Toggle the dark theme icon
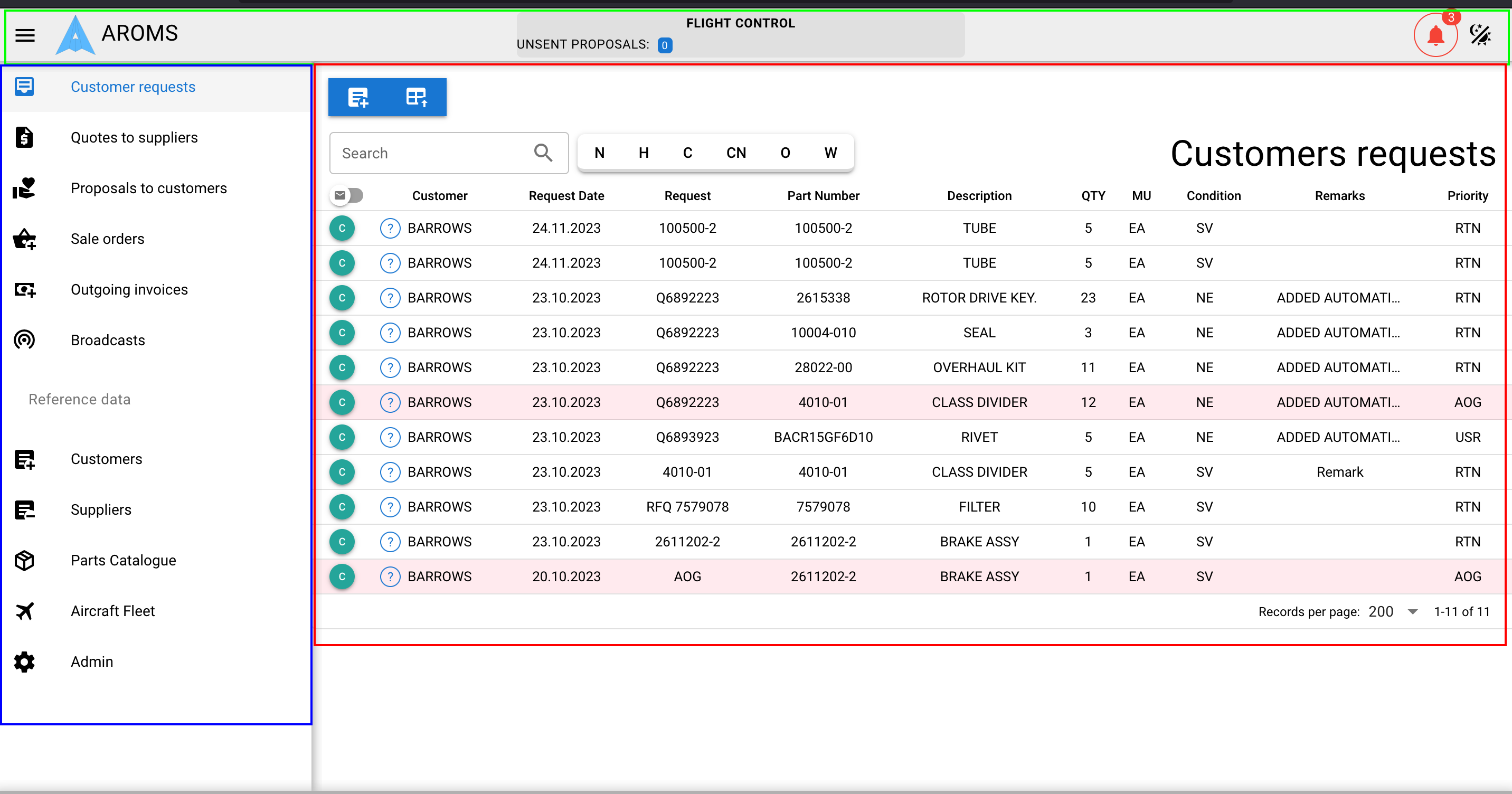This screenshot has width=1512, height=794. tap(1480, 35)
